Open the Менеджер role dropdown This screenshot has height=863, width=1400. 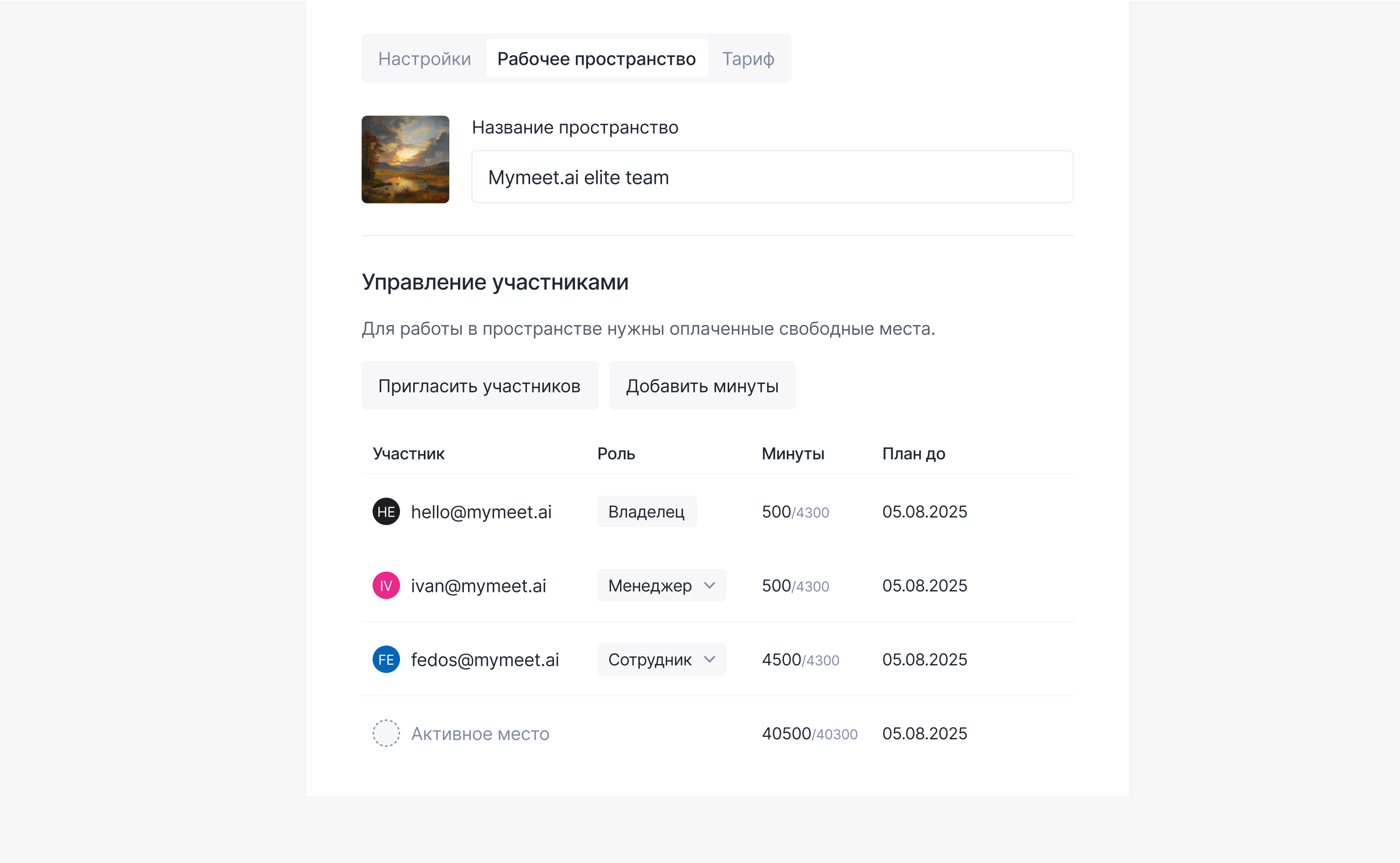tap(661, 586)
